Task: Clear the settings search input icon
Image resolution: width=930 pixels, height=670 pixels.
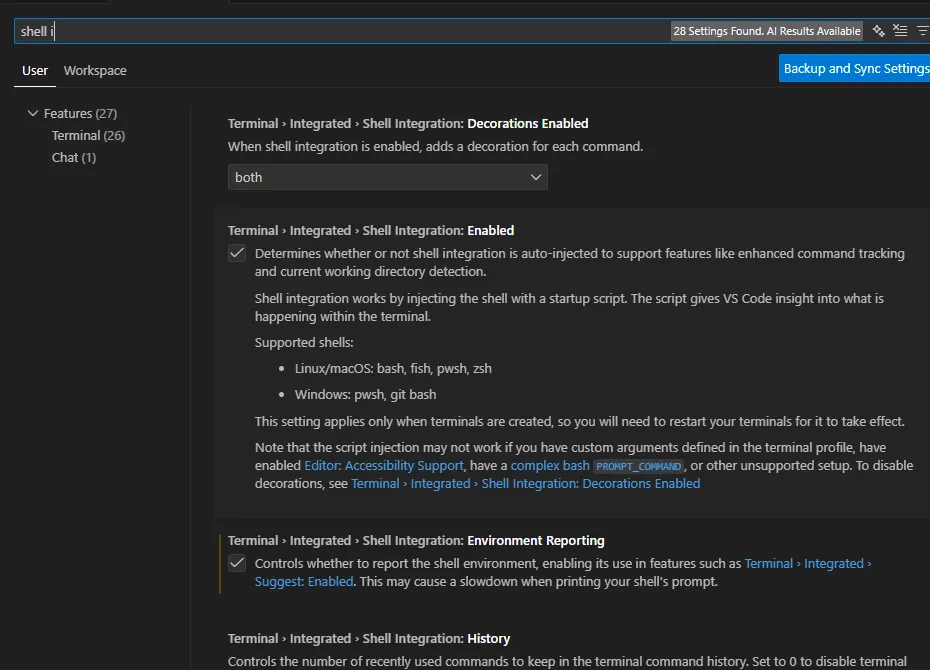Action: pos(900,31)
